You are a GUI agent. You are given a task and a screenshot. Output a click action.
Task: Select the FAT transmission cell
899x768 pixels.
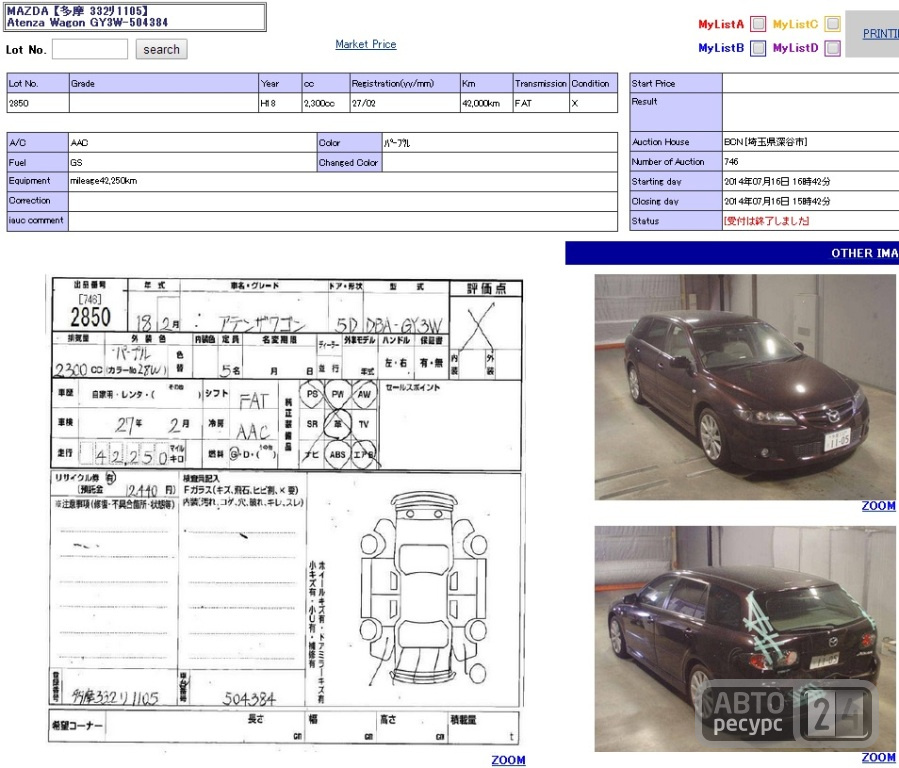coord(541,103)
